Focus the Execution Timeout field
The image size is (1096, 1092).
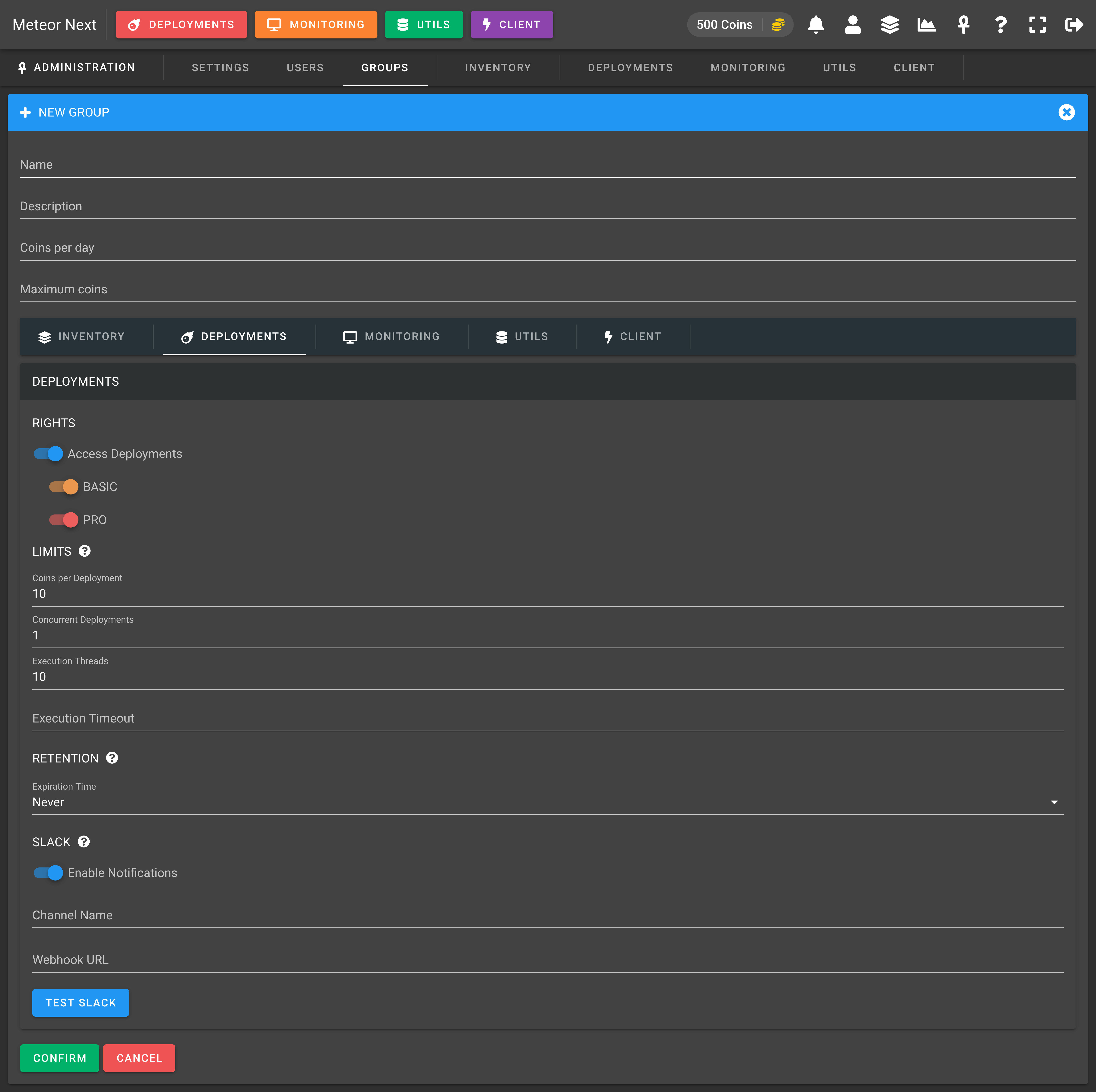click(x=547, y=718)
